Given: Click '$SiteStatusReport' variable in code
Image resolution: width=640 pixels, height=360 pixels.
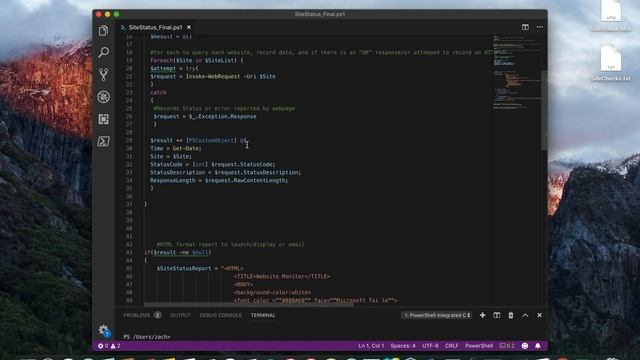Looking at the screenshot, I should [184, 268].
